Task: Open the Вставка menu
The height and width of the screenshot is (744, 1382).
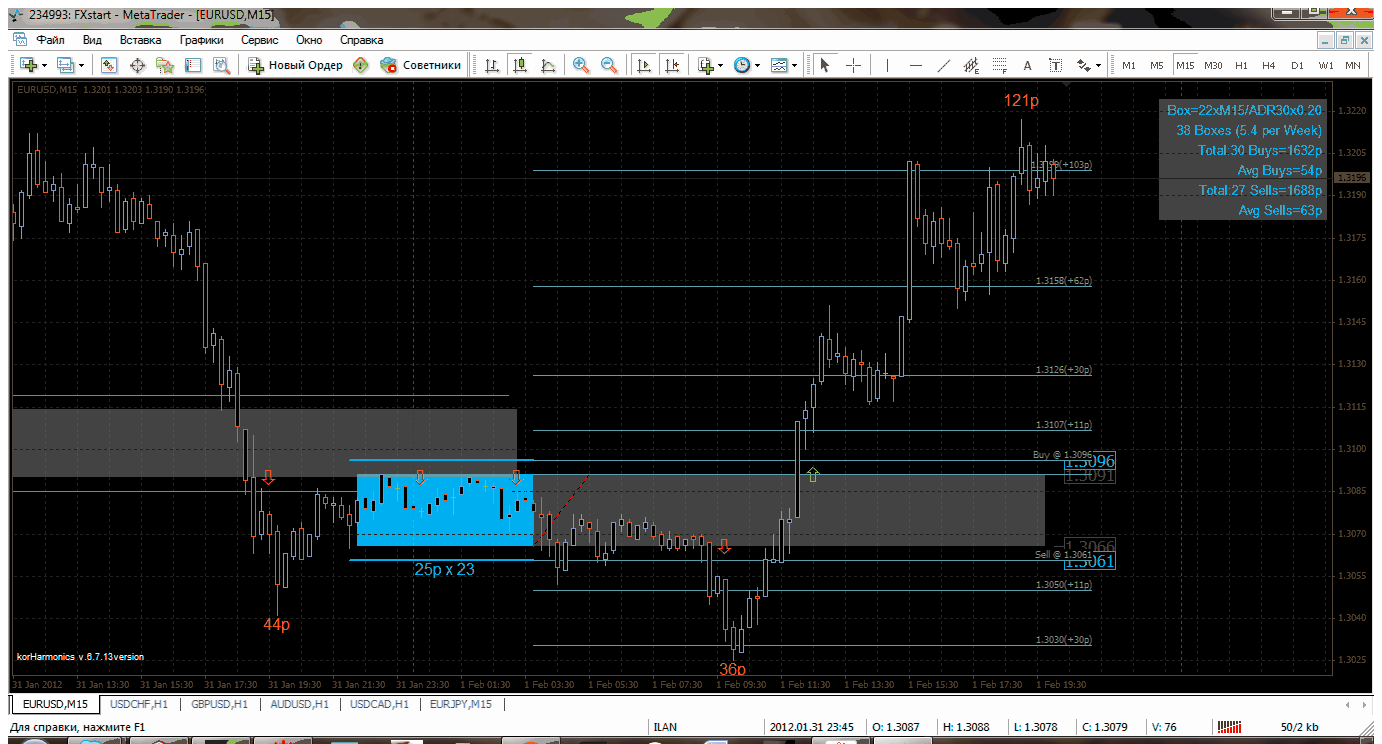Action: (140, 40)
